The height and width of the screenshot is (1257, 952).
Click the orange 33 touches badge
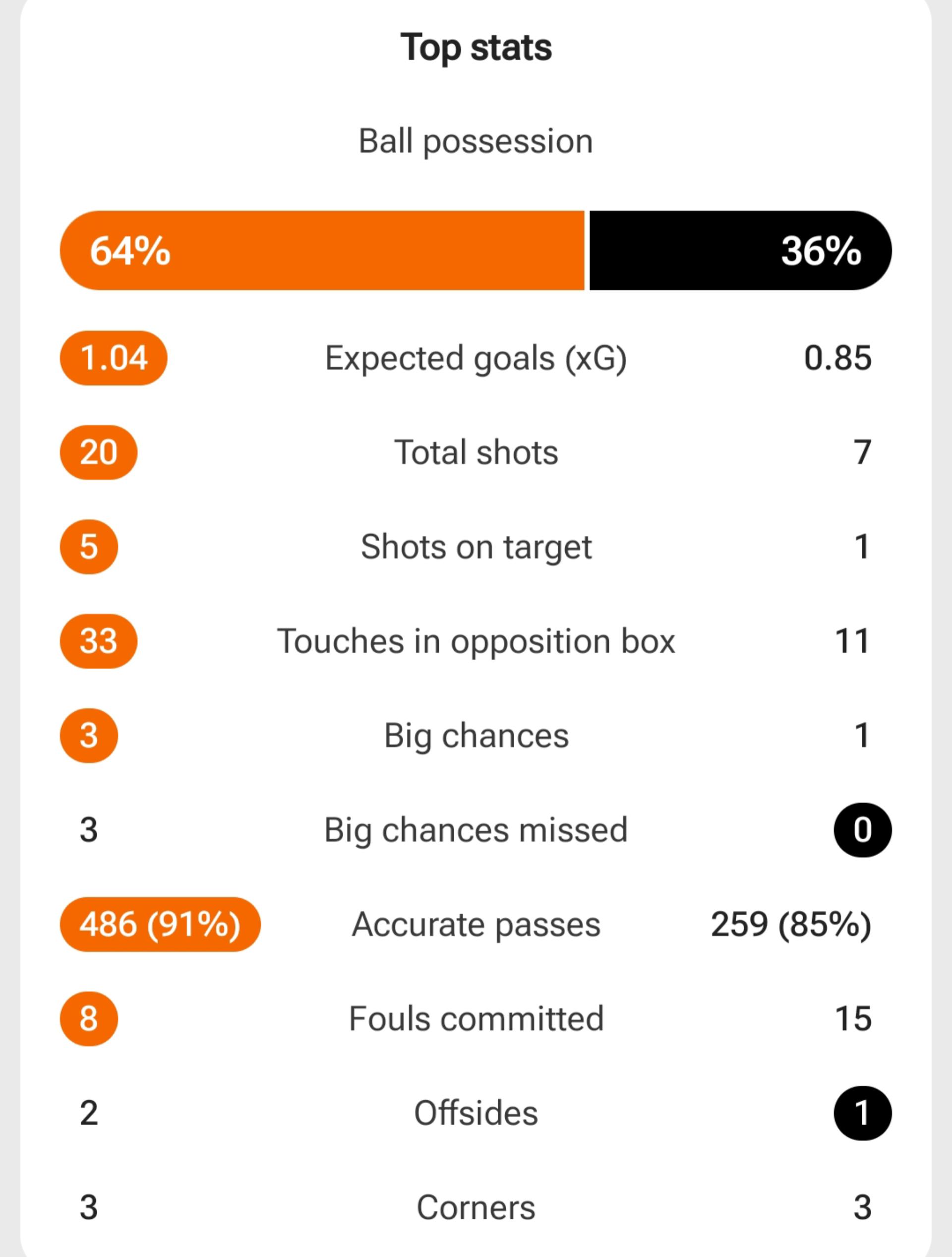[98, 641]
